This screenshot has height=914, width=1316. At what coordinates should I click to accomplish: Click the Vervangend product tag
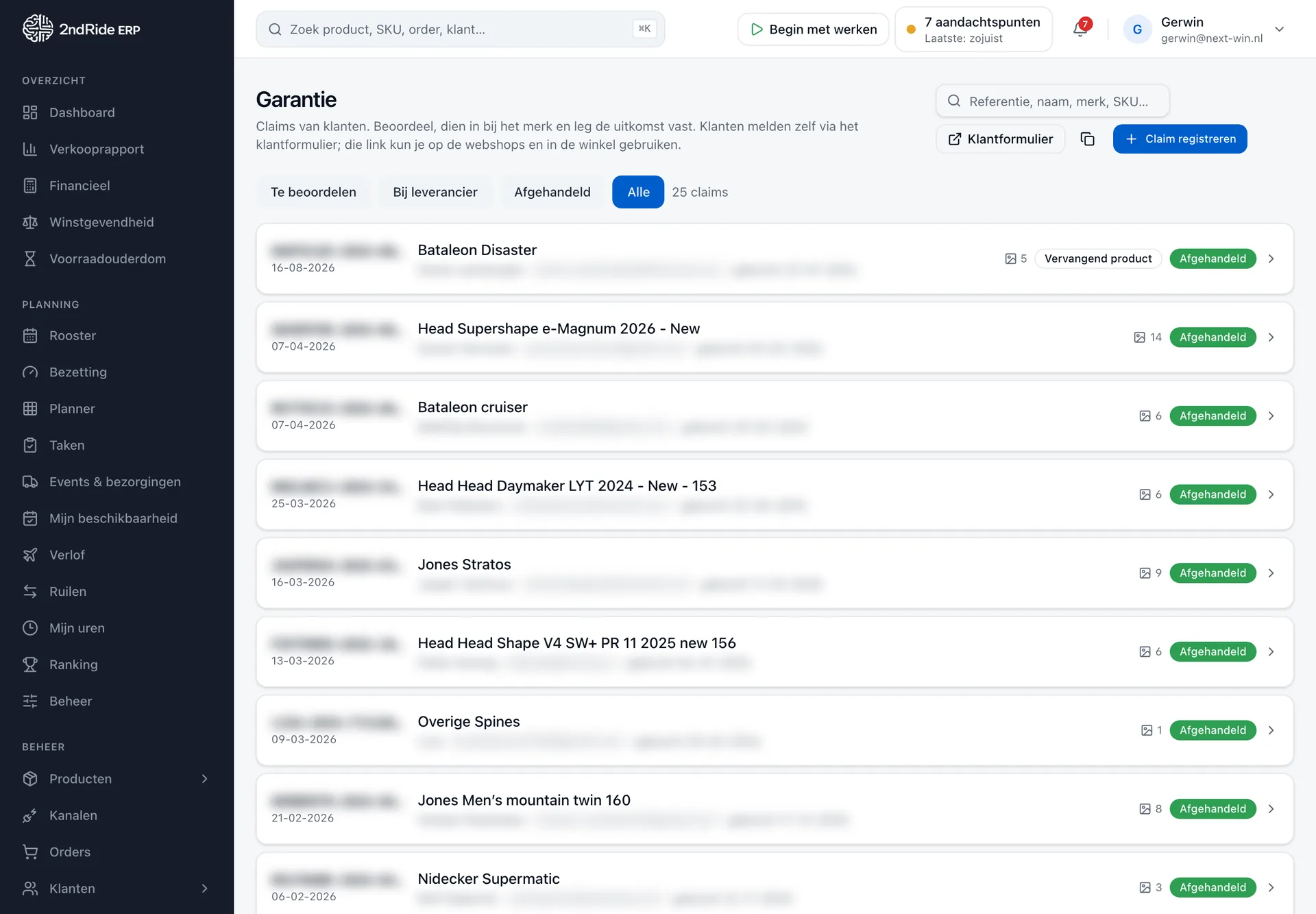(1098, 258)
